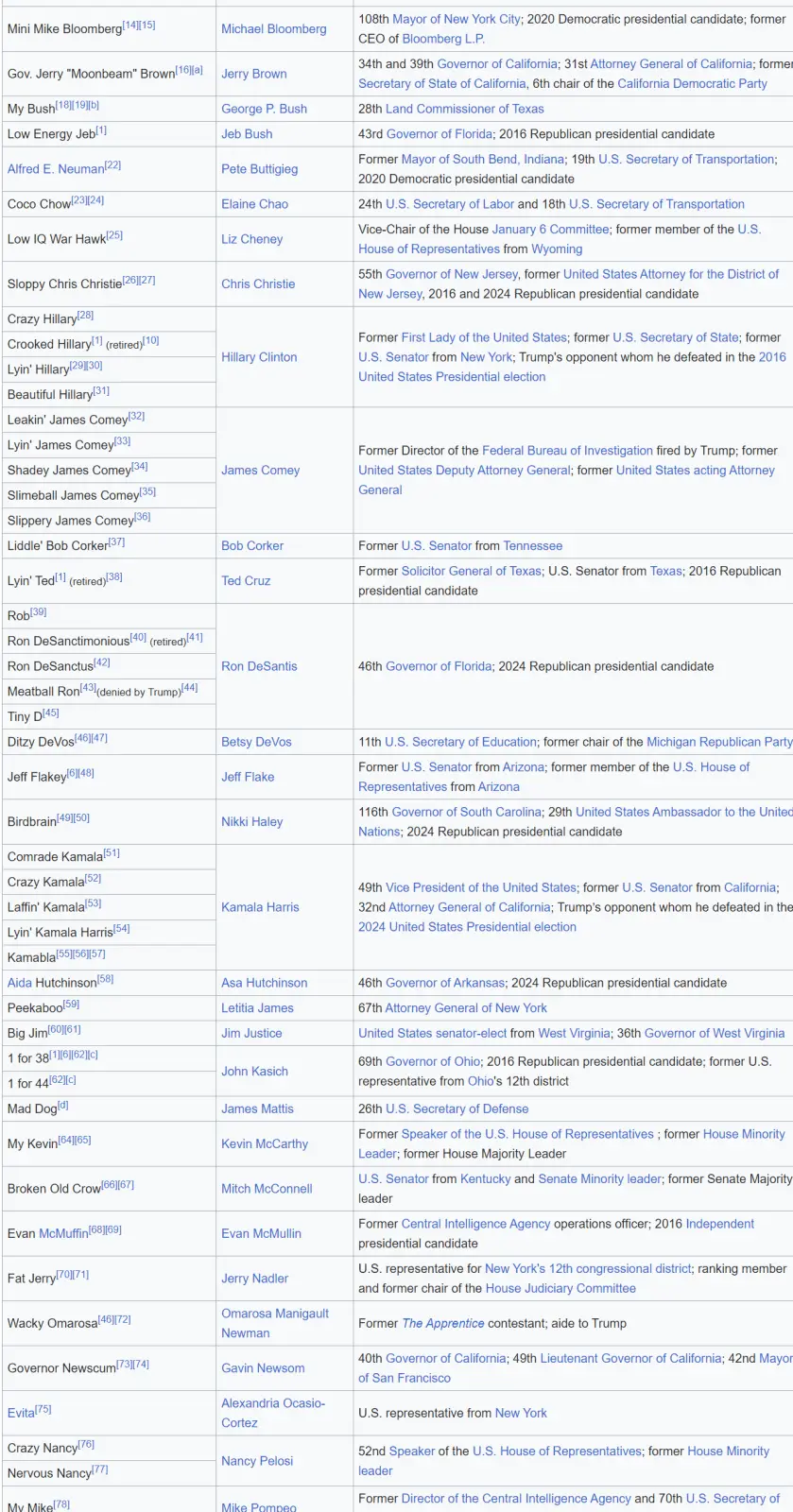Go to the Nikki Haley article

(252, 822)
